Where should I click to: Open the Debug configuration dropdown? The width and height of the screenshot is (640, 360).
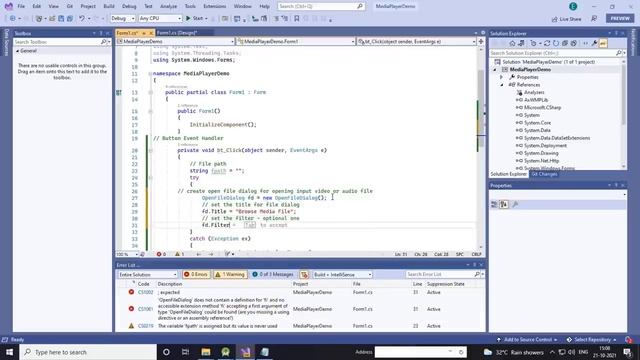pyautogui.click(x=123, y=18)
